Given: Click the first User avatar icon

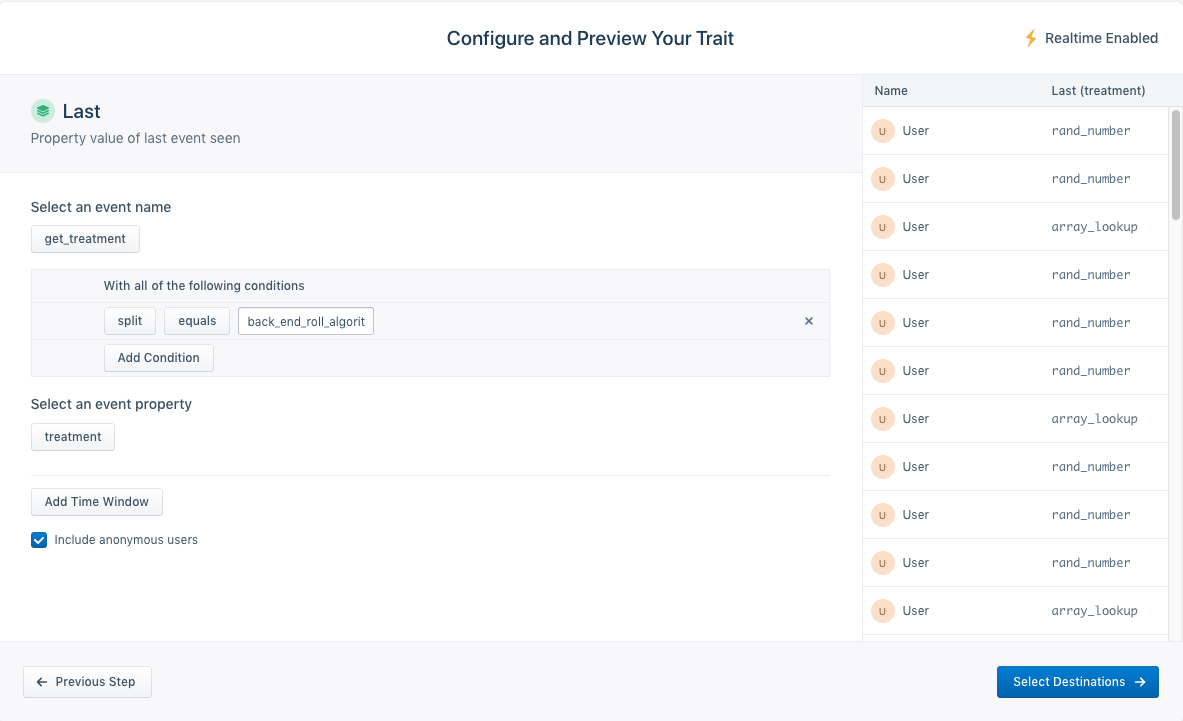Looking at the screenshot, I should (x=882, y=131).
